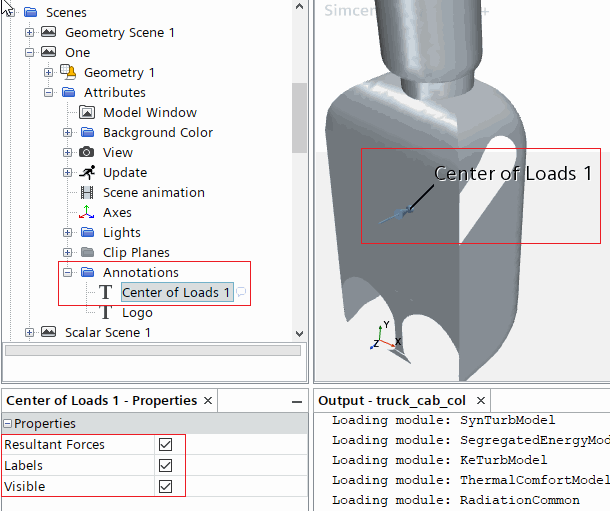Image resolution: width=610 pixels, height=511 pixels.
Task: Click the Resultant Forces property label
Action: (x=54, y=444)
